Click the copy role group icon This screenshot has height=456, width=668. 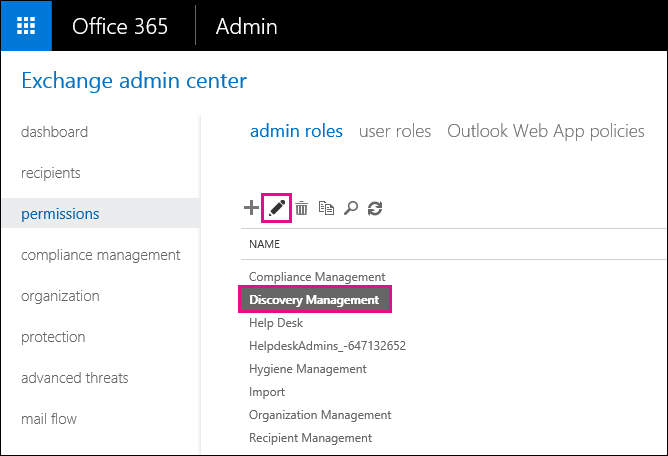326,208
